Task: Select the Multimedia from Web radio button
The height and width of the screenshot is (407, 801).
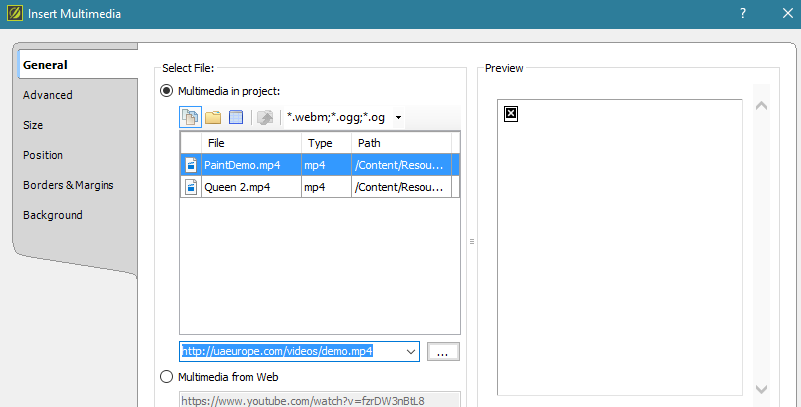Action: tap(167, 377)
